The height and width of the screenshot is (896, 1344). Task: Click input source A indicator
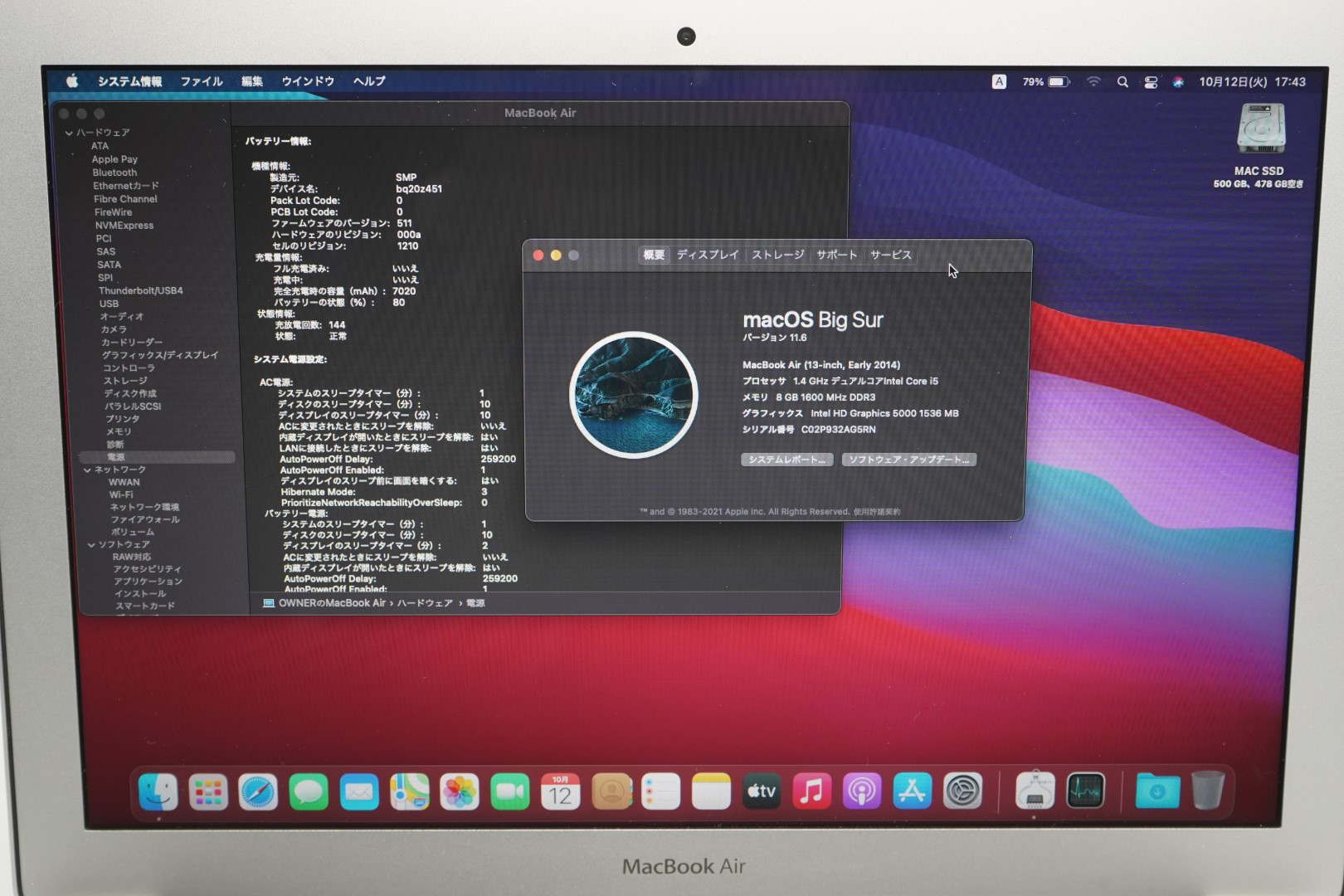coord(999,81)
